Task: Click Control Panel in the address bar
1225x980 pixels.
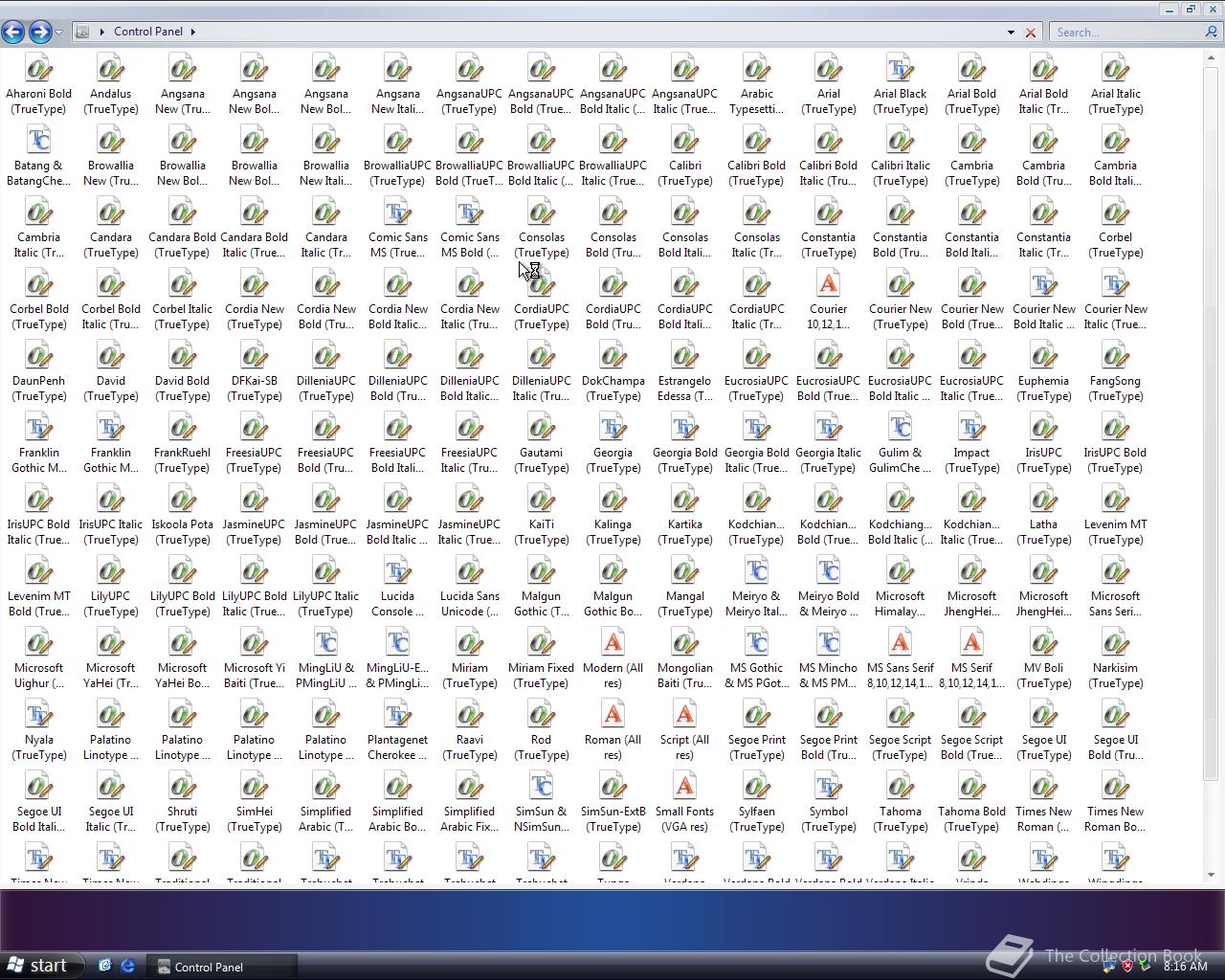Action: (x=148, y=32)
